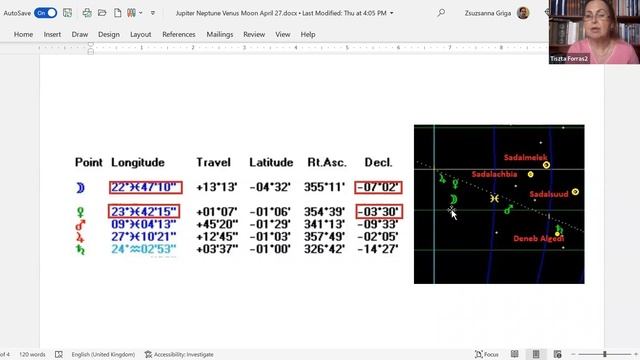The image size is (640, 360).
Task: Enable Focus mode from status bar
Action: (x=487, y=354)
